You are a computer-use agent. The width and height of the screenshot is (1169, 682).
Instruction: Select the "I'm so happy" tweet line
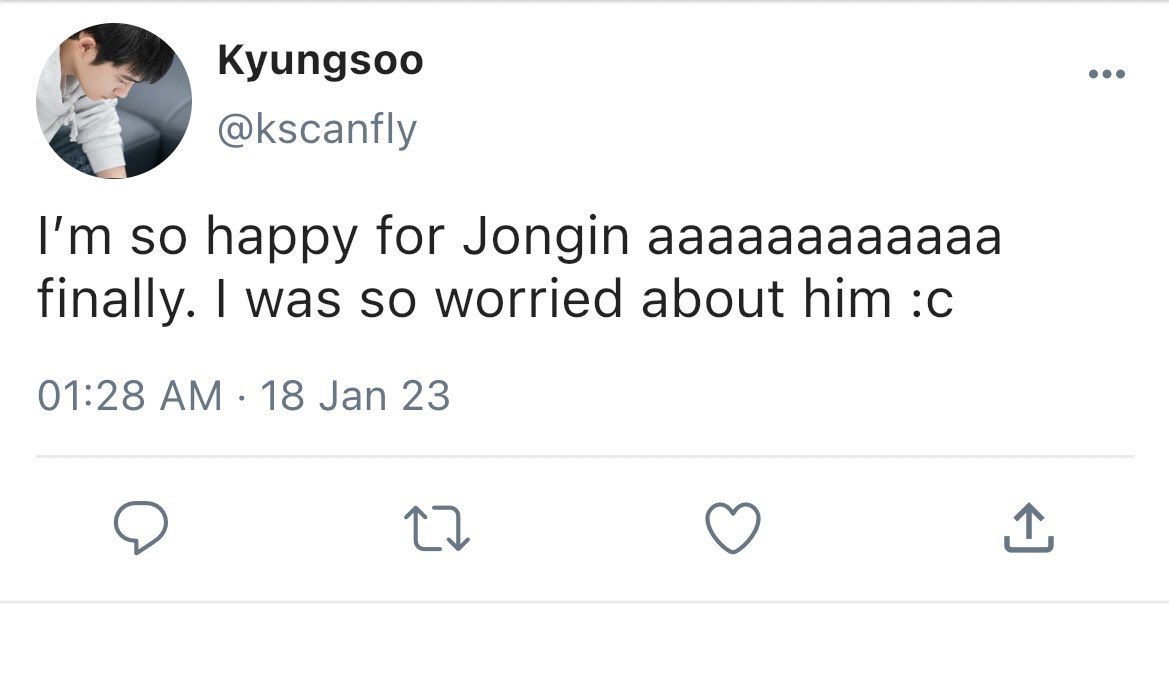520,237
